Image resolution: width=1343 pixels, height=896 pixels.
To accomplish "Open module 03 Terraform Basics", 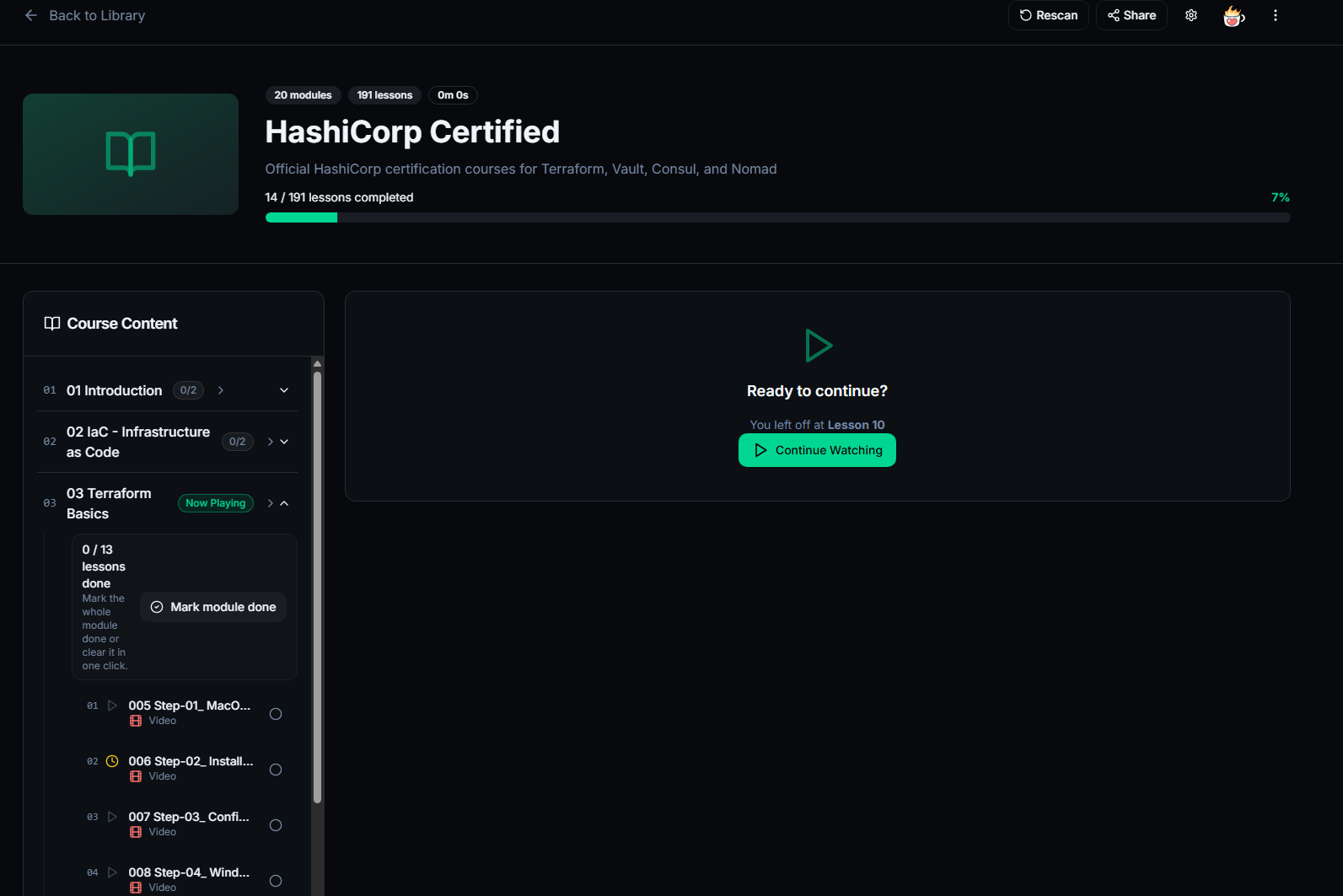I will (x=109, y=503).
